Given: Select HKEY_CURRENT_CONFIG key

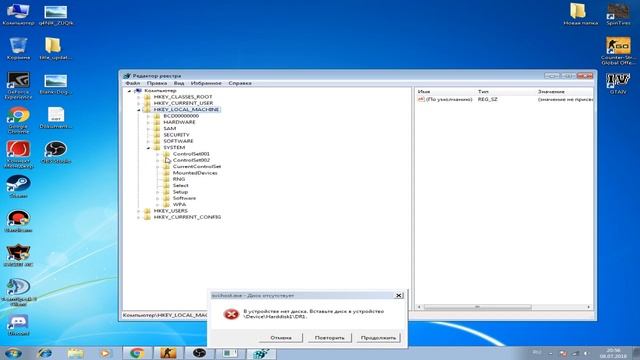Looking at the screenshot, I should pos(187,217).
